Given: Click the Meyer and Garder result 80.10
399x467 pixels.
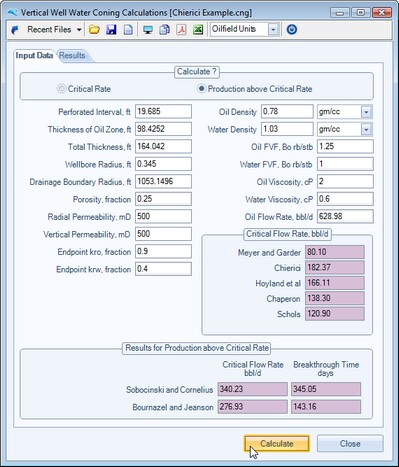Looking at the screenshot, I should (335, 252).
